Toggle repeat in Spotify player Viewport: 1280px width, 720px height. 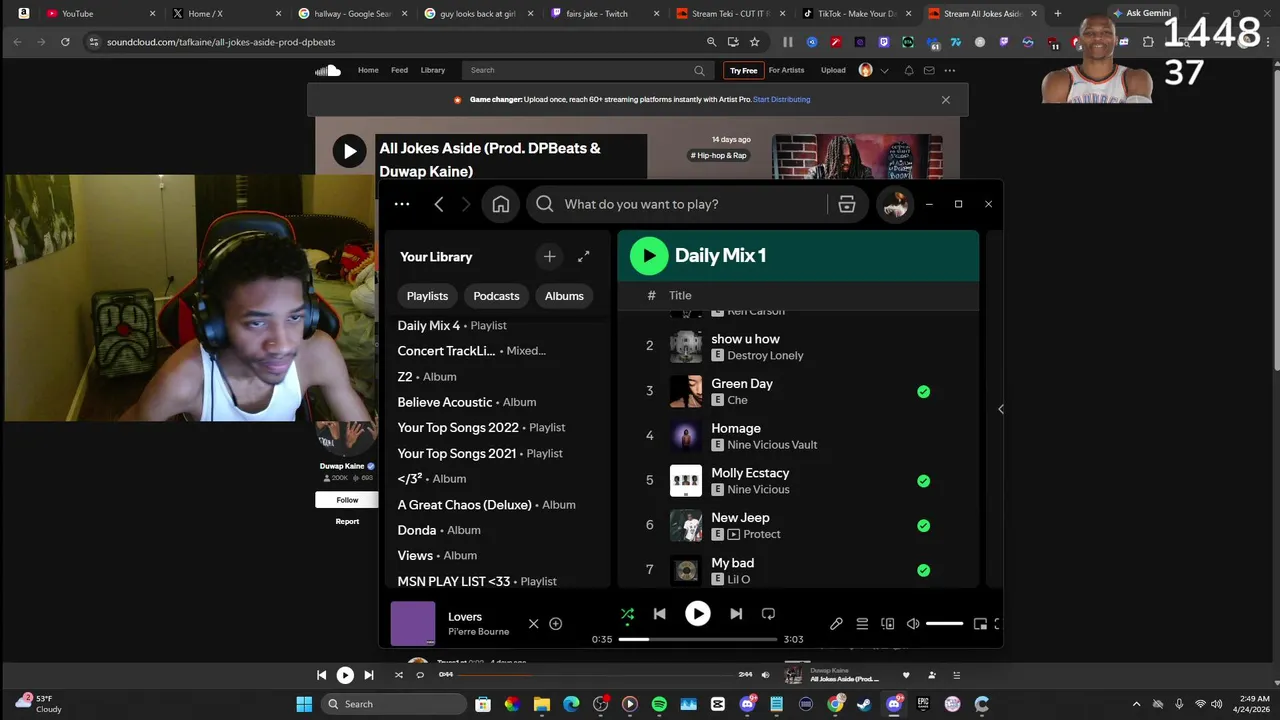pos(768,614)
